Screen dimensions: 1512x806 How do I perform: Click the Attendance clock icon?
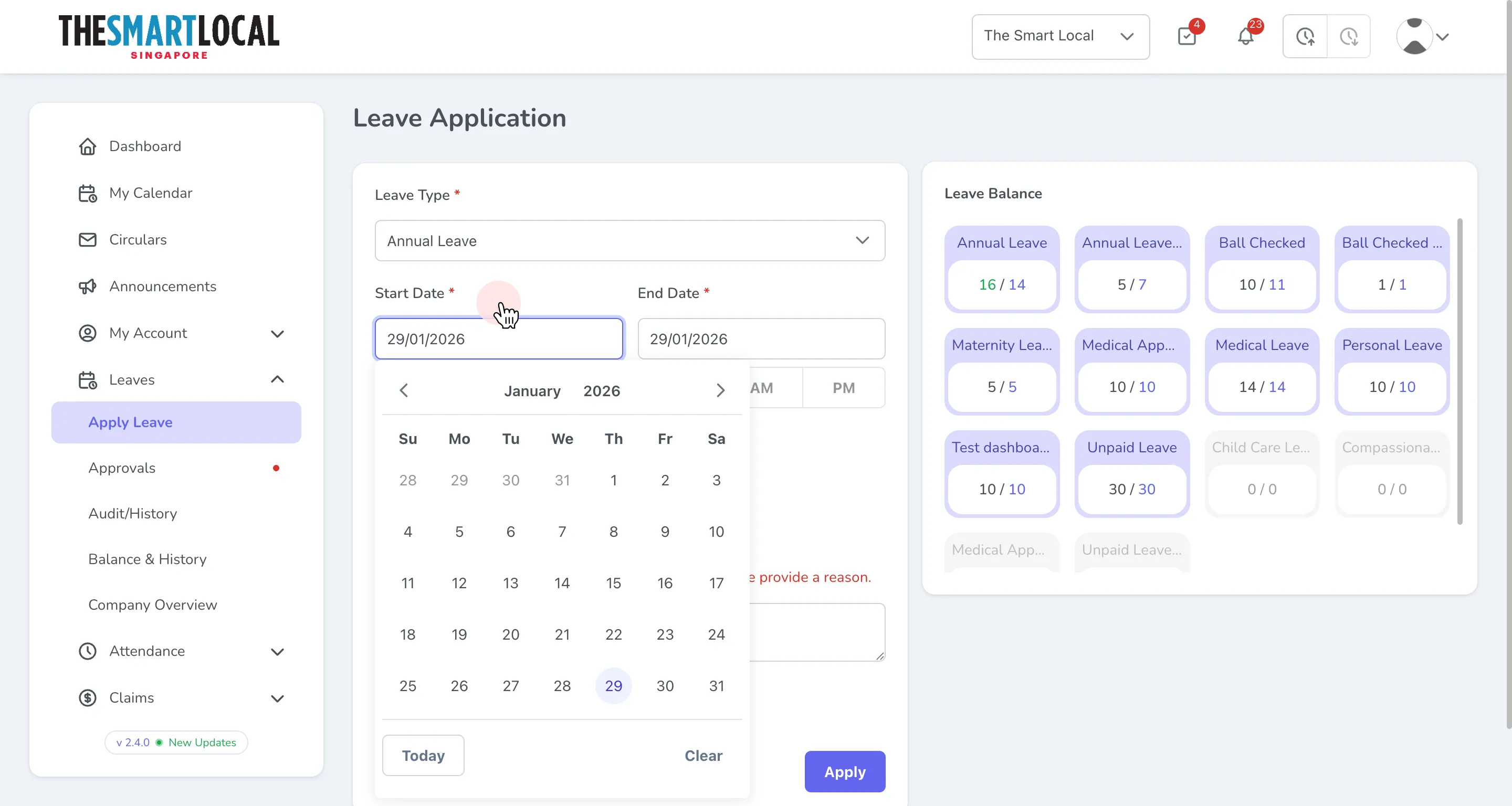point(88,651)
